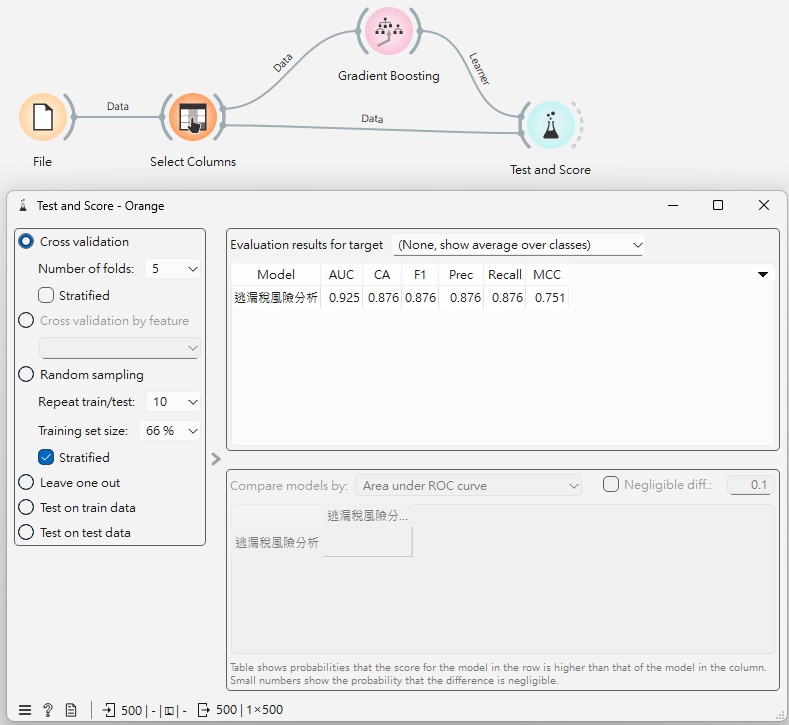Select the Gradient Boosting widget node
789x725 pixels.
coord(388,33)
